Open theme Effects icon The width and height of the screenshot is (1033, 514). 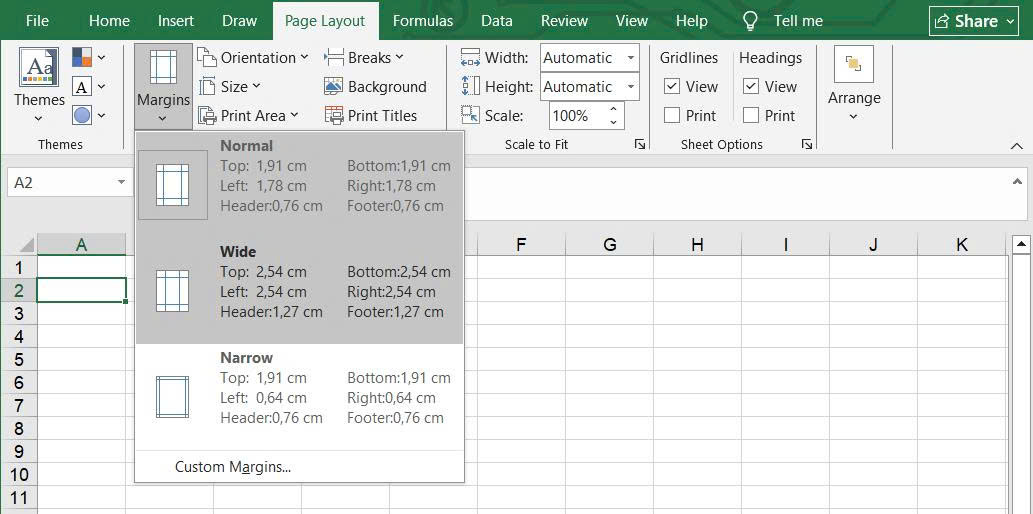click(x=82, y=115)
